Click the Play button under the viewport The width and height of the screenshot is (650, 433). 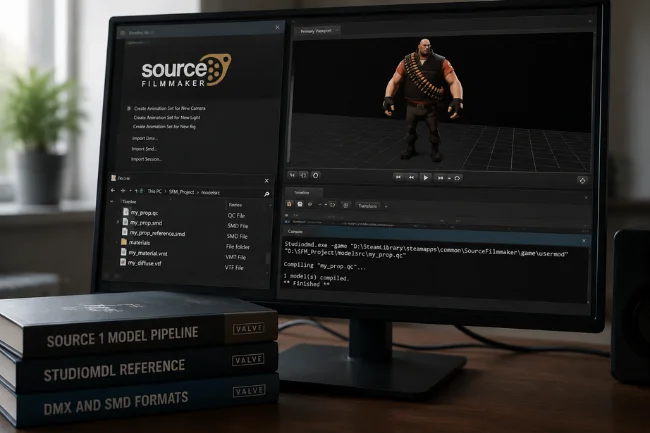[426, 177]
